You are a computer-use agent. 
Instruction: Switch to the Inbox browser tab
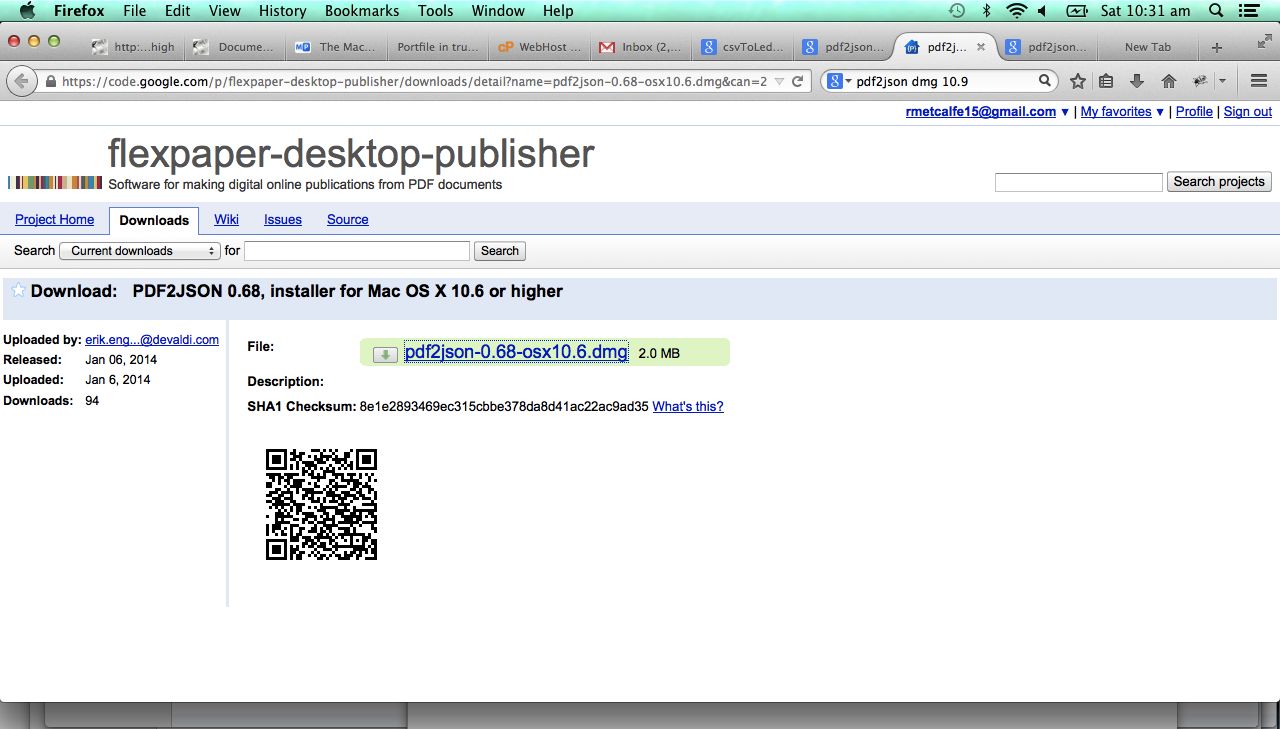640,47
